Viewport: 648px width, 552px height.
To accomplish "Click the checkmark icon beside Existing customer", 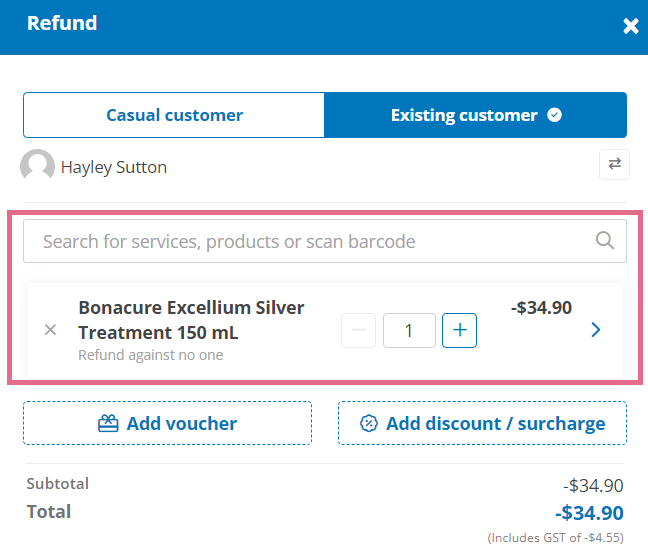I will [554, 115].
